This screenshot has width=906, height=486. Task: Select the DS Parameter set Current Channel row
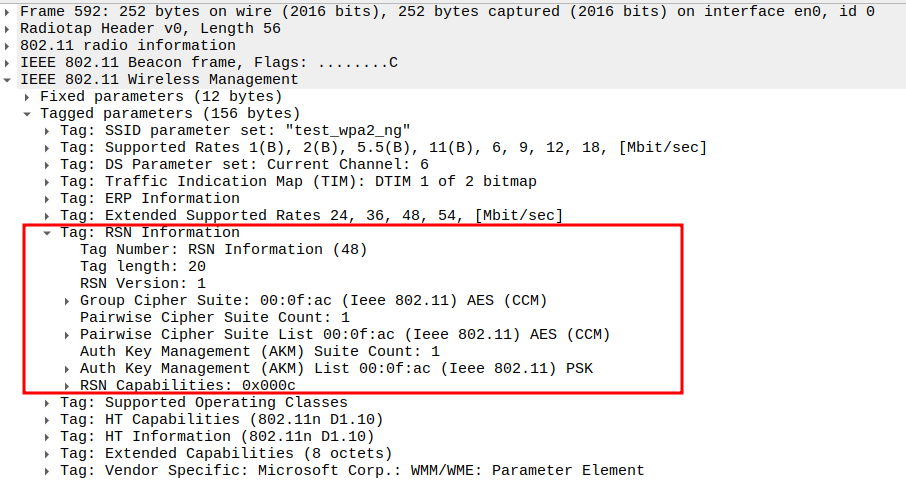244,164
